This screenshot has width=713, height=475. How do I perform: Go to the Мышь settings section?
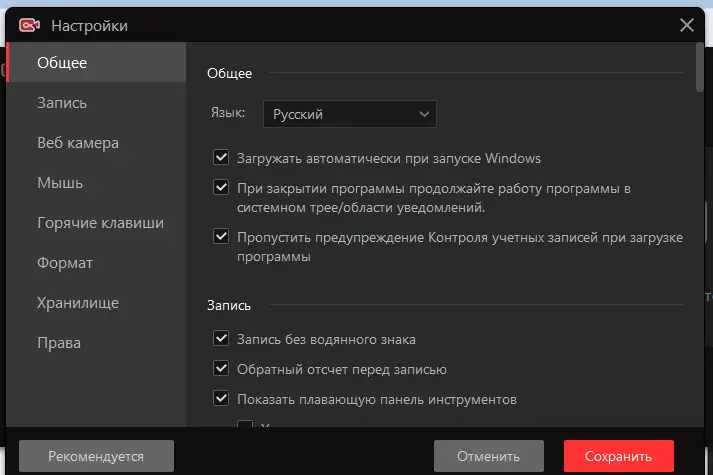tap(60, 183)
